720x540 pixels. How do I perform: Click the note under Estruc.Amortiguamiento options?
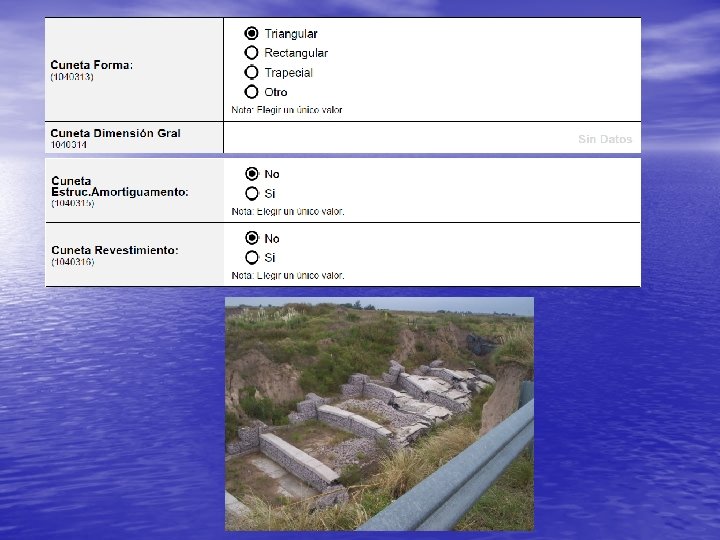(x=288, y=212)
